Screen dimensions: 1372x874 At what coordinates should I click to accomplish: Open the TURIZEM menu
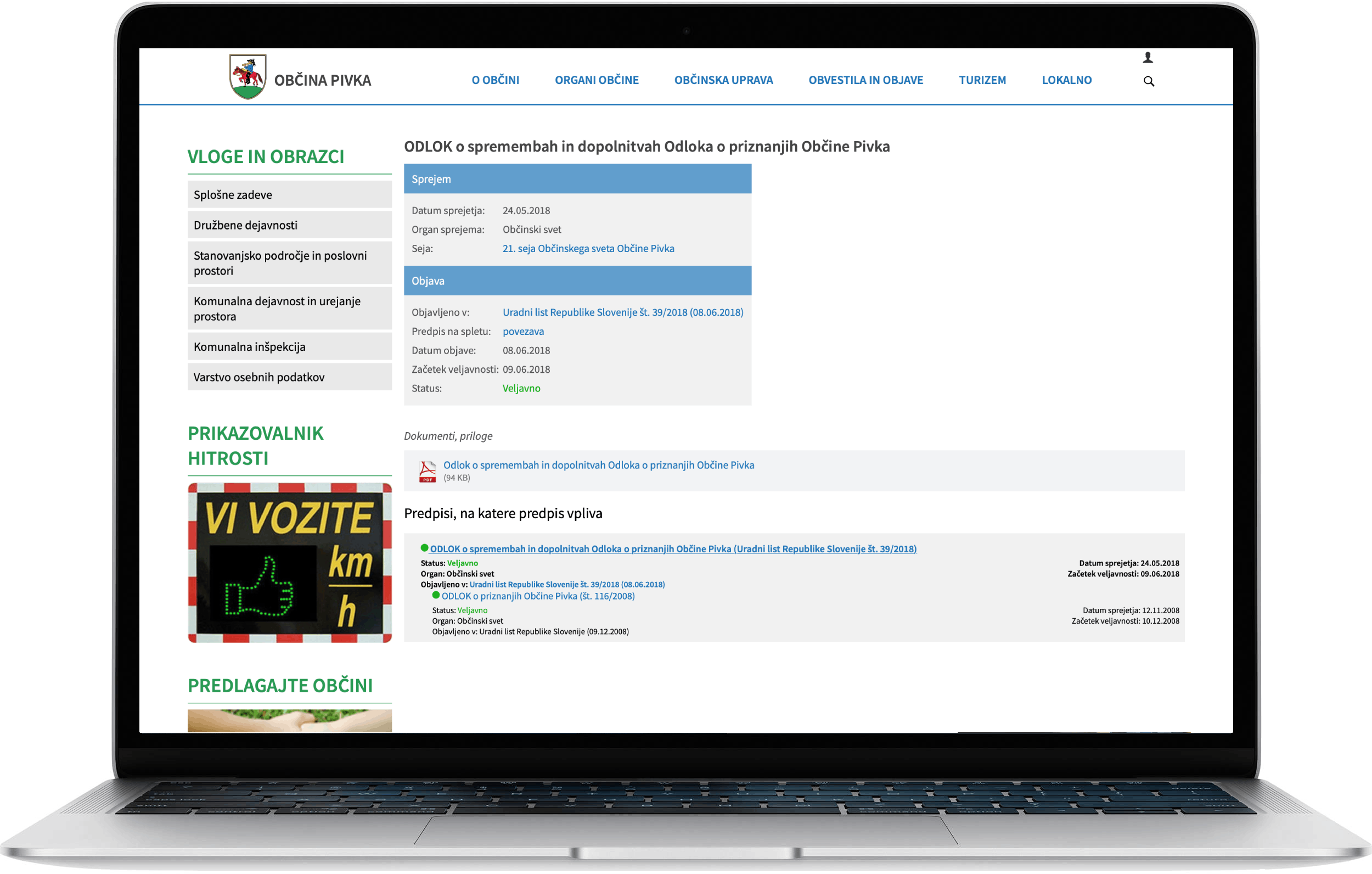[982, 80]
